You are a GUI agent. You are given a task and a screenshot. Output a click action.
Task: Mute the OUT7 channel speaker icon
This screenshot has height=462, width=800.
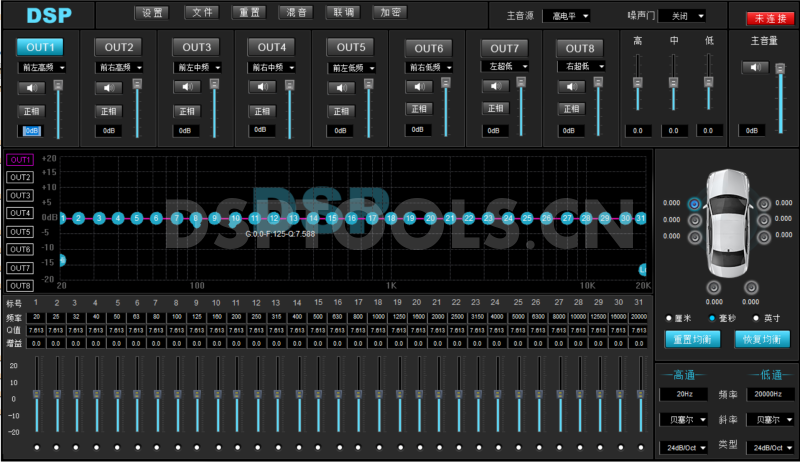(x=495, y=86)
